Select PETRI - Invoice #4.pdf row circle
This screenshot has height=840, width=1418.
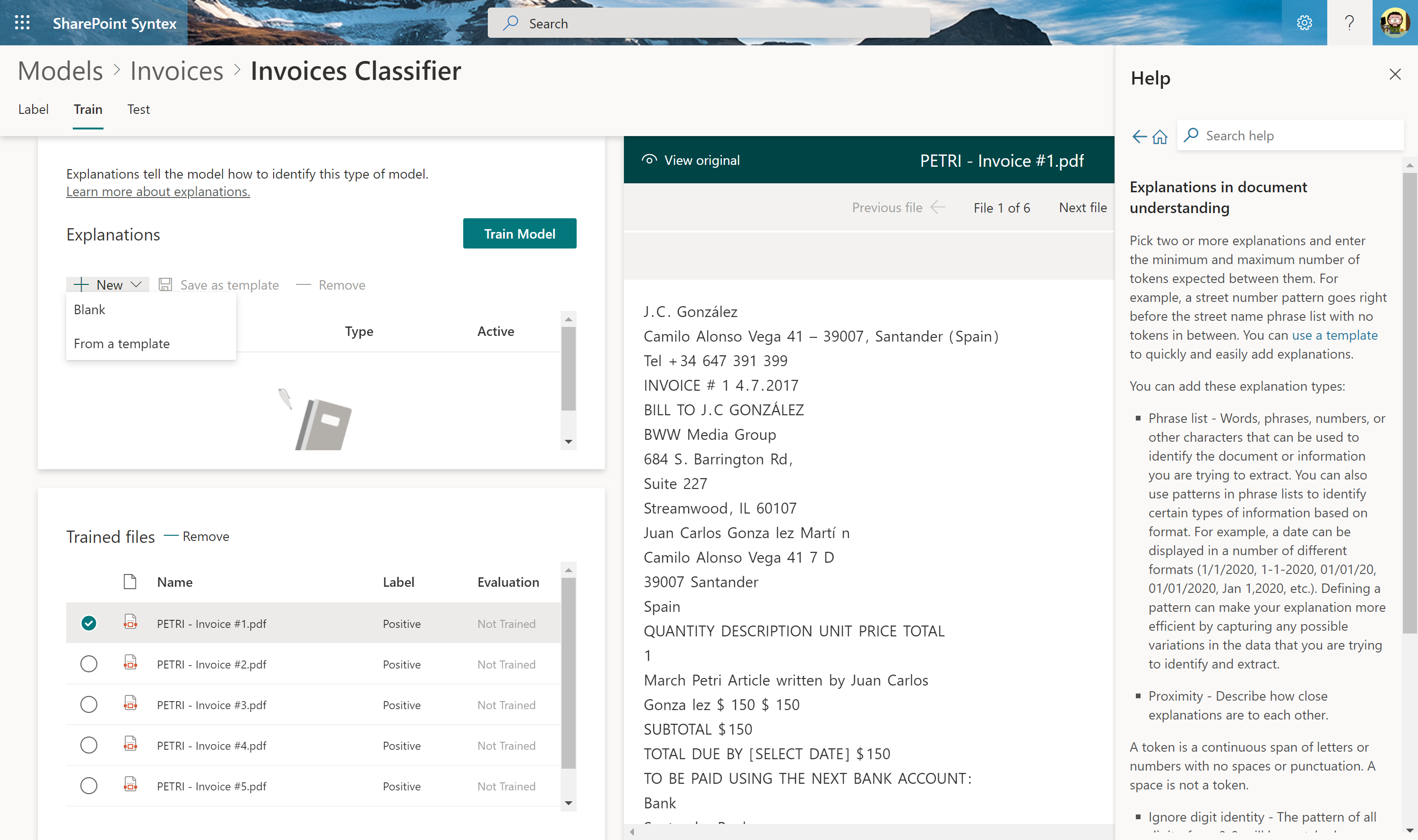tap(89, 746)
